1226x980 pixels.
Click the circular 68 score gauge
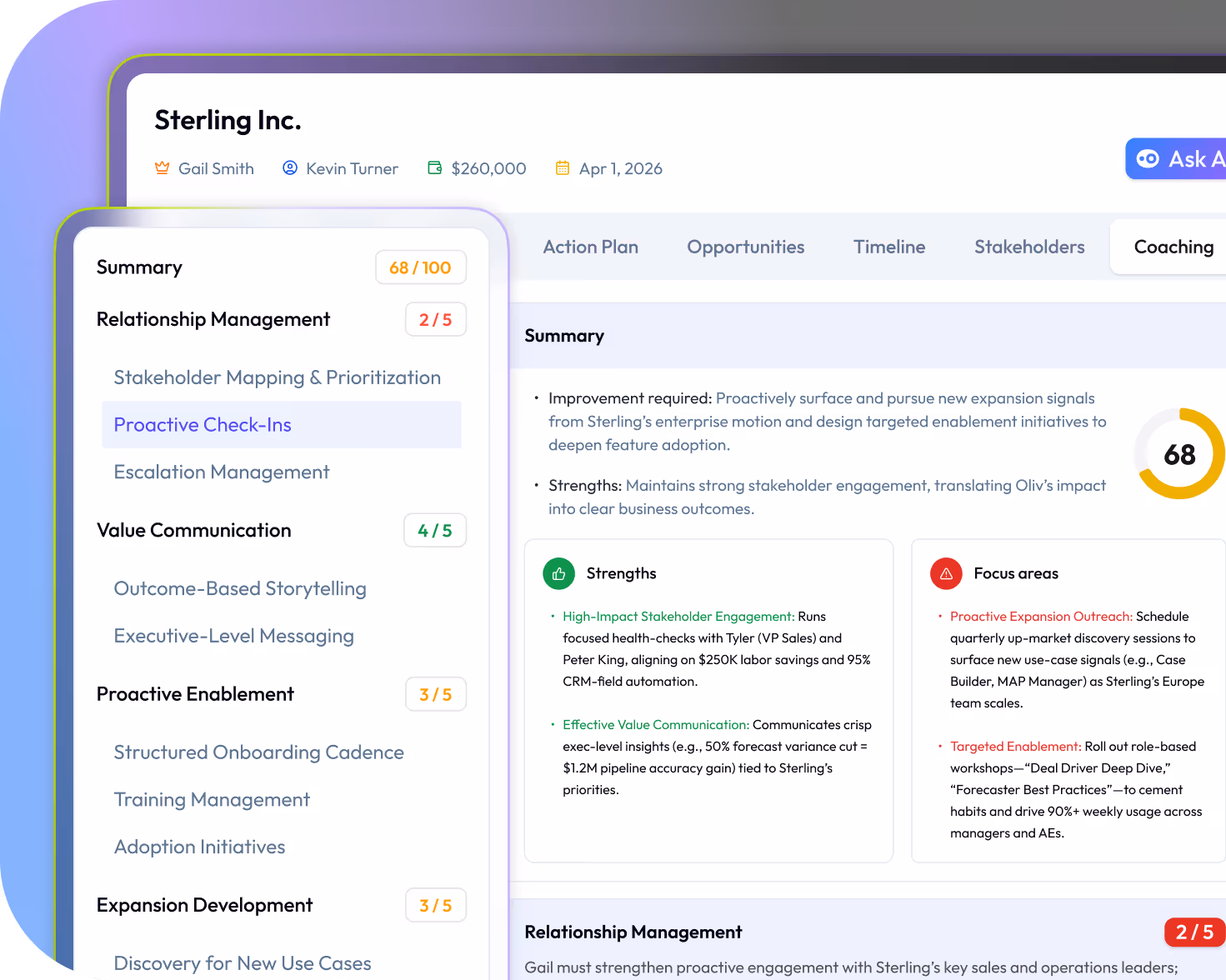tap(1179, 454)
